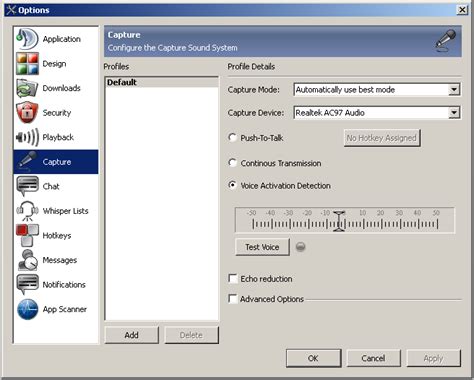Click the Options title bar app icon

pyautogui.click(x=11, y=10)
